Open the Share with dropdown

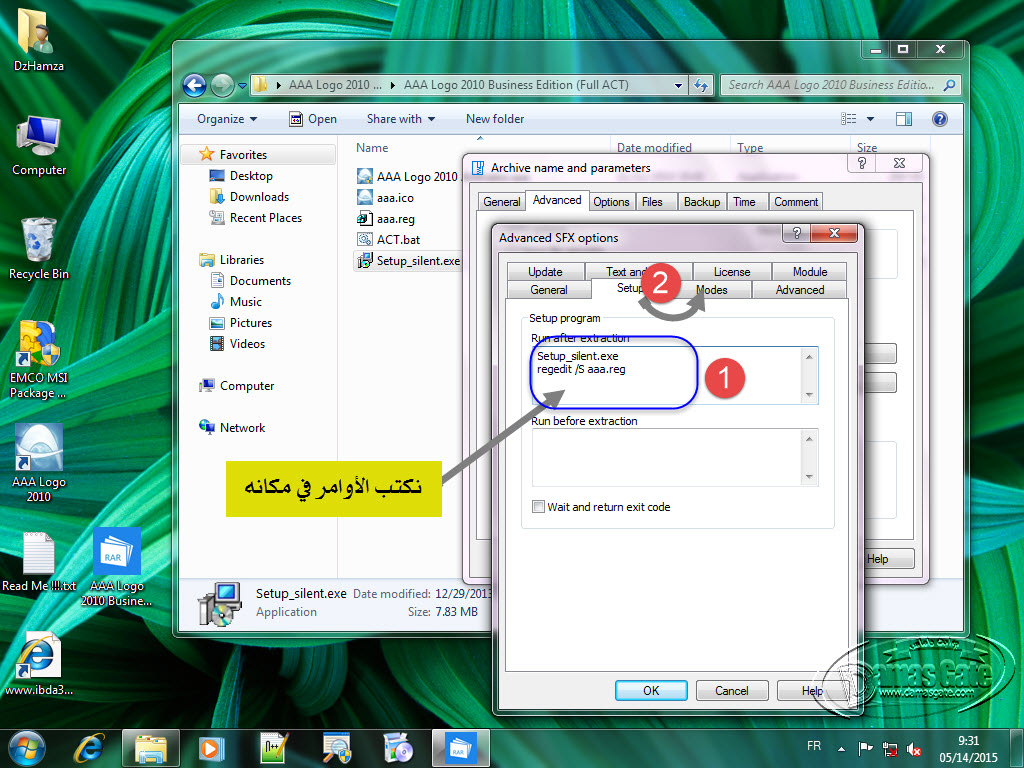point(400,119)
